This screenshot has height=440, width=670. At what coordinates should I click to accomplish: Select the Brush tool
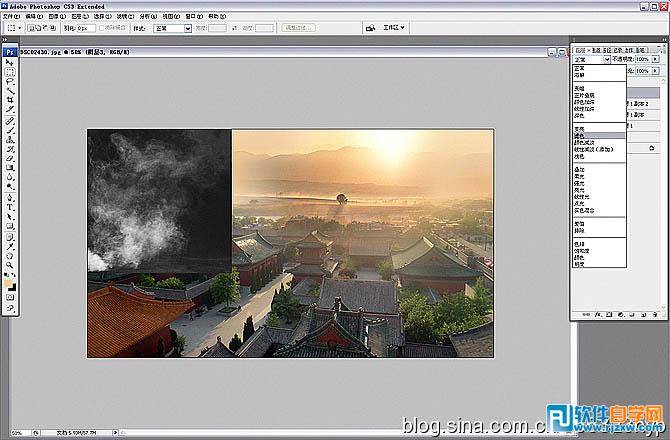10,131
